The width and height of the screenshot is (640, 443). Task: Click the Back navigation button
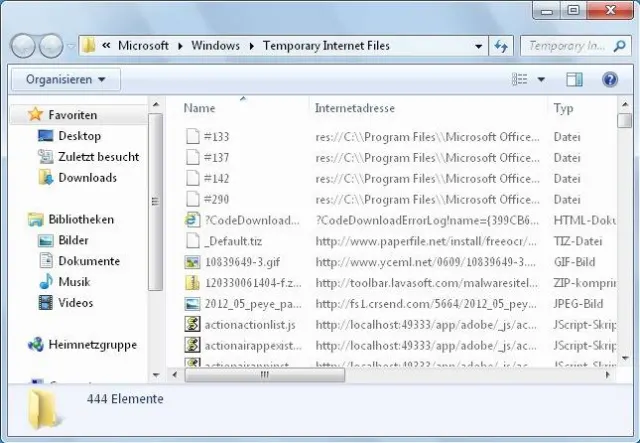click(x=23, y=46)
